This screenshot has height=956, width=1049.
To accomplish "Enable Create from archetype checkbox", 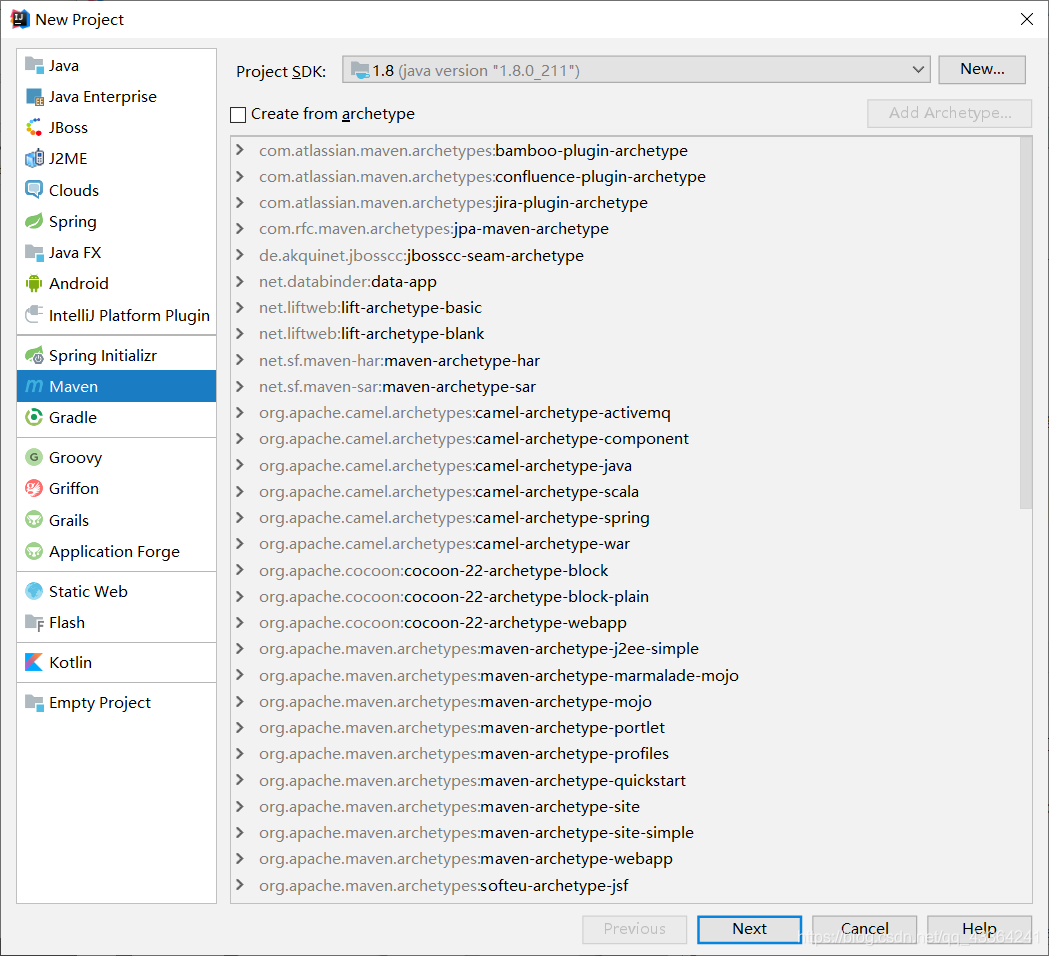I will click(237, 114).
